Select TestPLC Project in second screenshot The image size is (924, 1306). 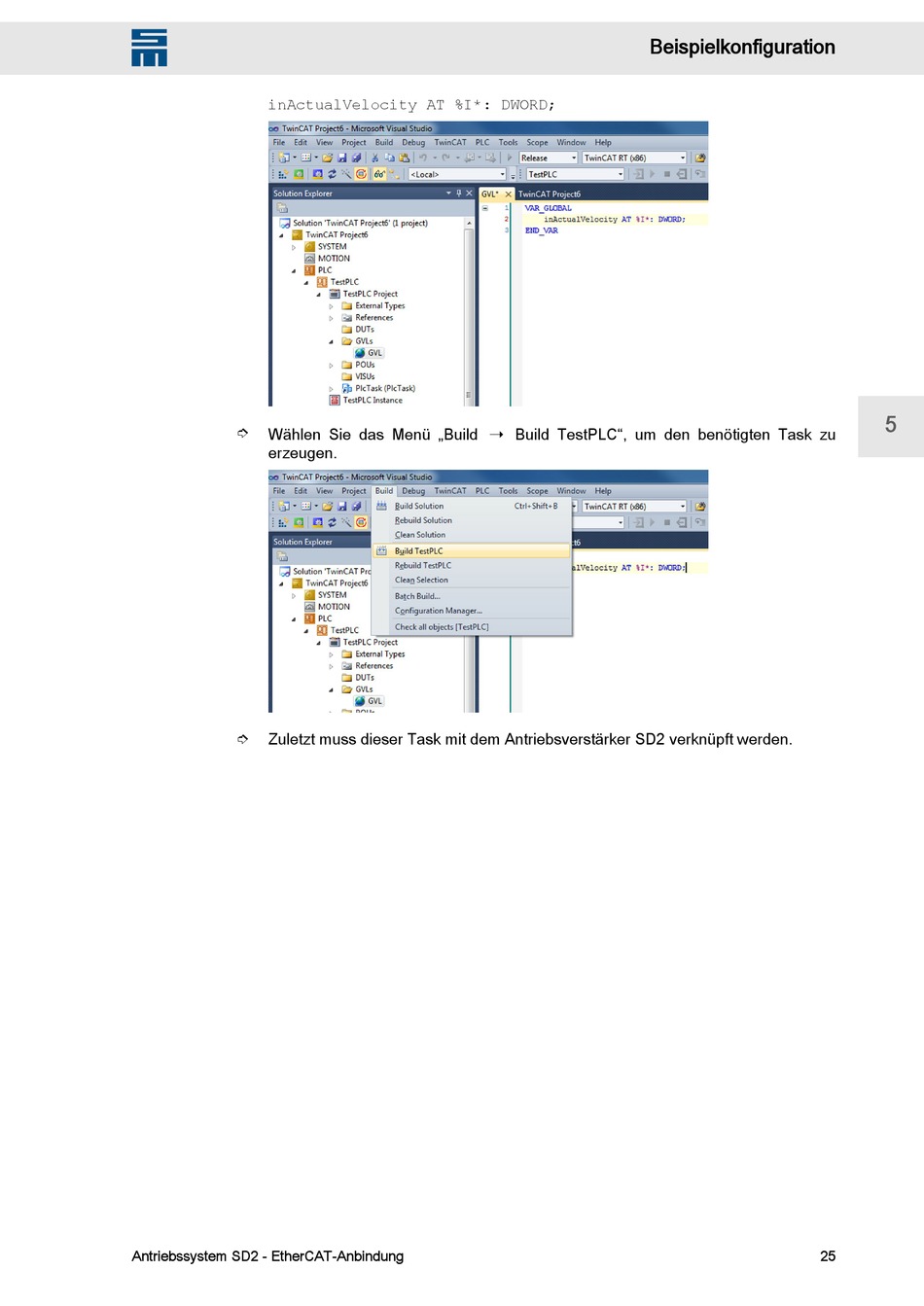point(371,643)
